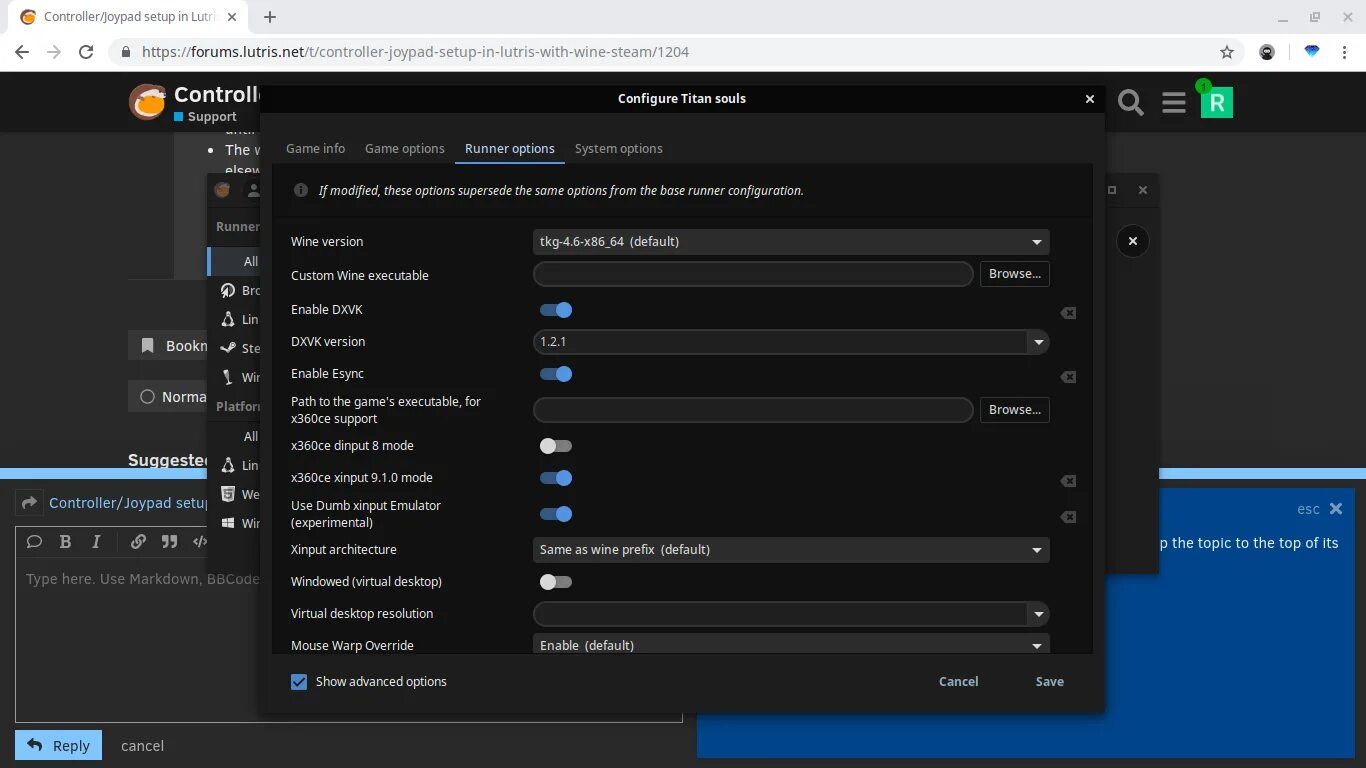This screenshot has height=768, width=1366.
Task: Go back to the previous page
Action: [x=22, y=52]
